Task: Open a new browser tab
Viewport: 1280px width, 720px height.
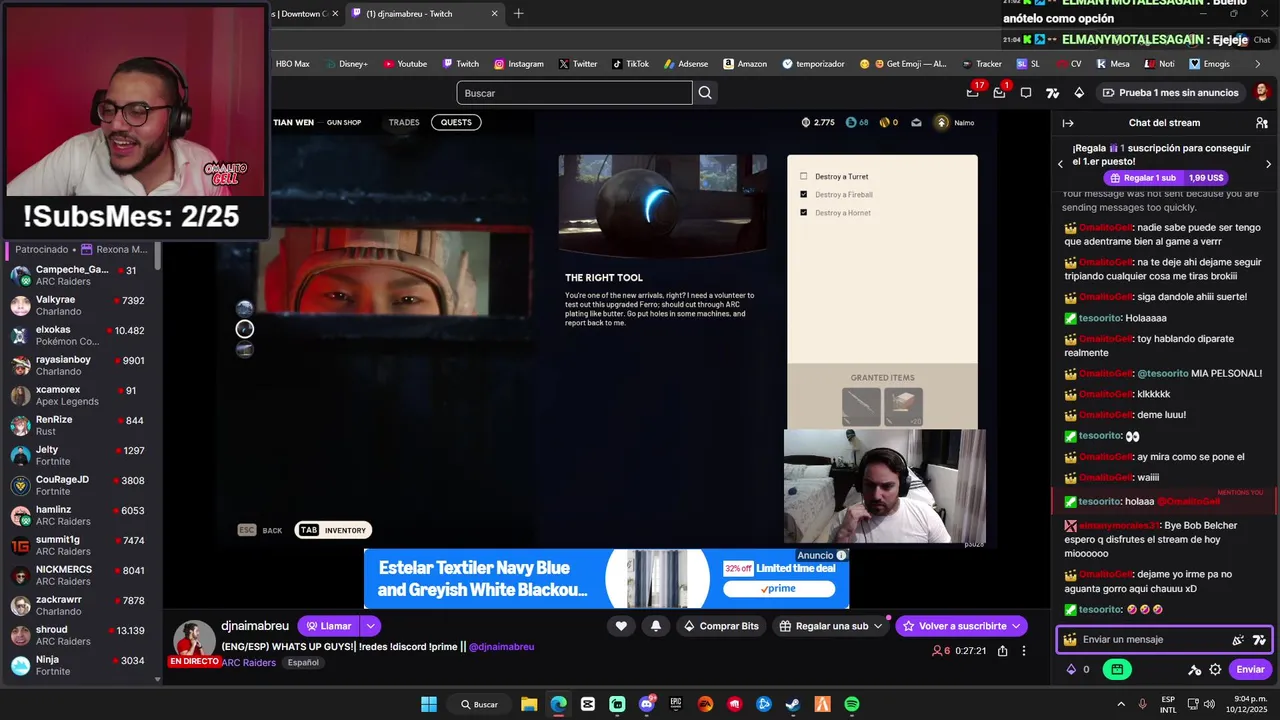Action: point(518,14)
